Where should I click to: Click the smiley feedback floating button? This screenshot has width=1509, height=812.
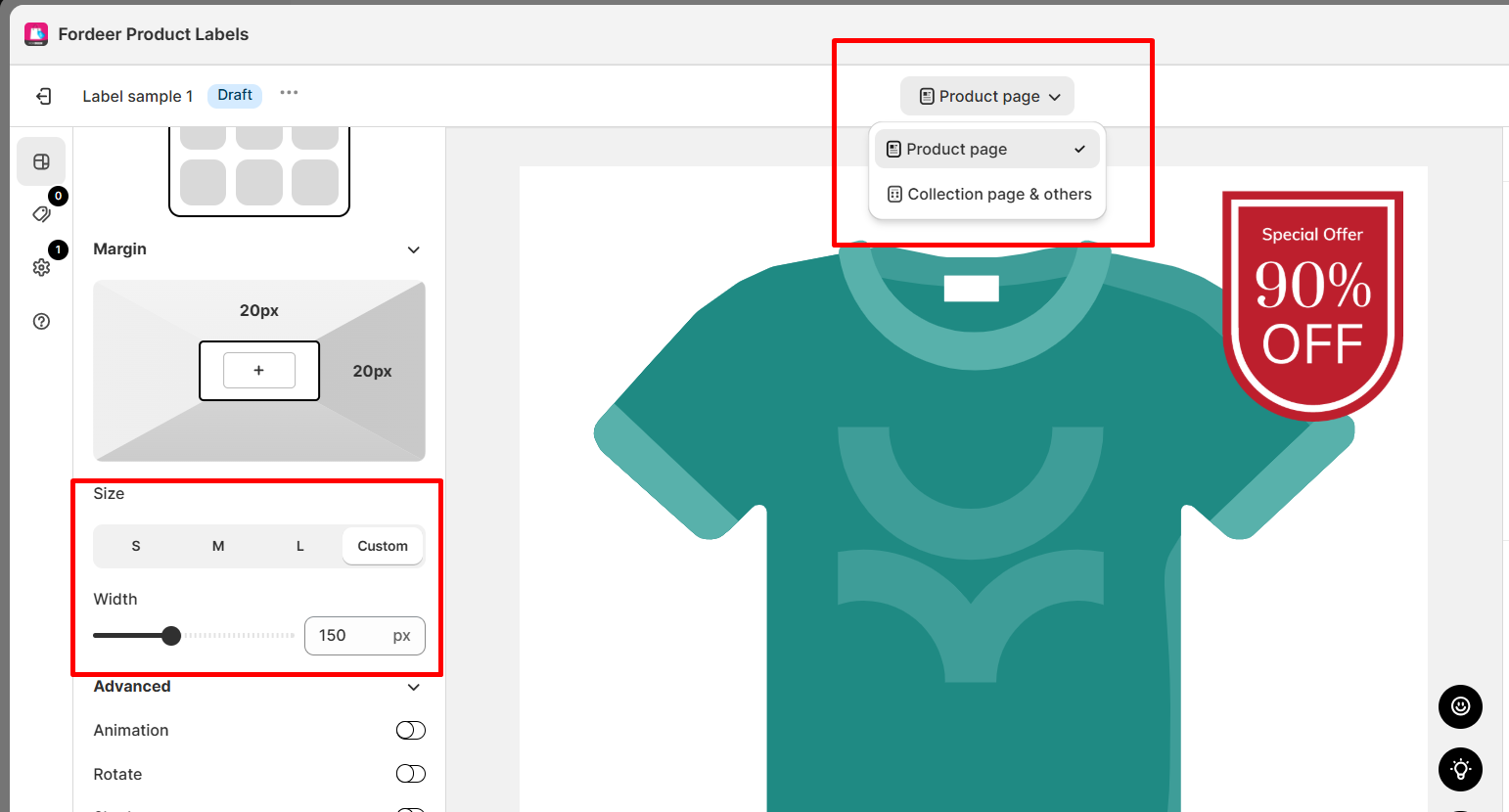tap(1460, 706)
